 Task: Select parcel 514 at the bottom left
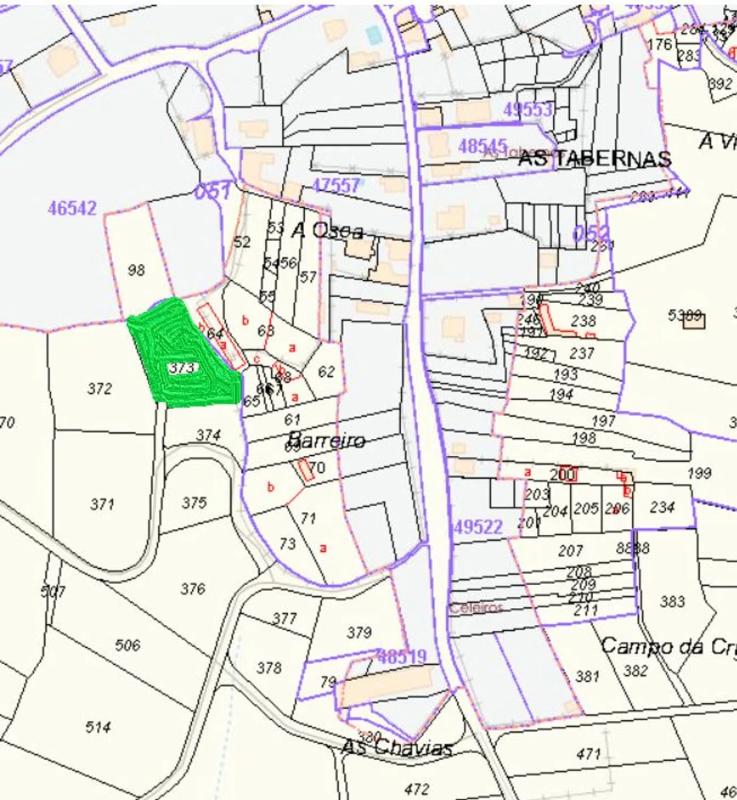97,727
